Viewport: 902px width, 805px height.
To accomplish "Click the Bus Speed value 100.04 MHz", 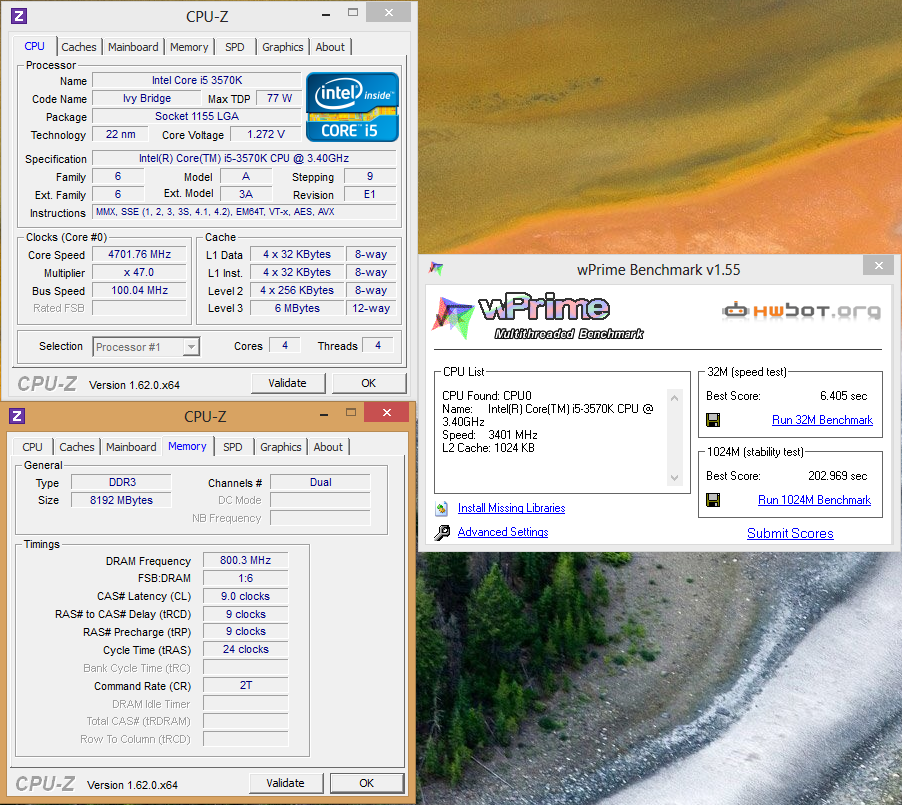I will (140, 291).
